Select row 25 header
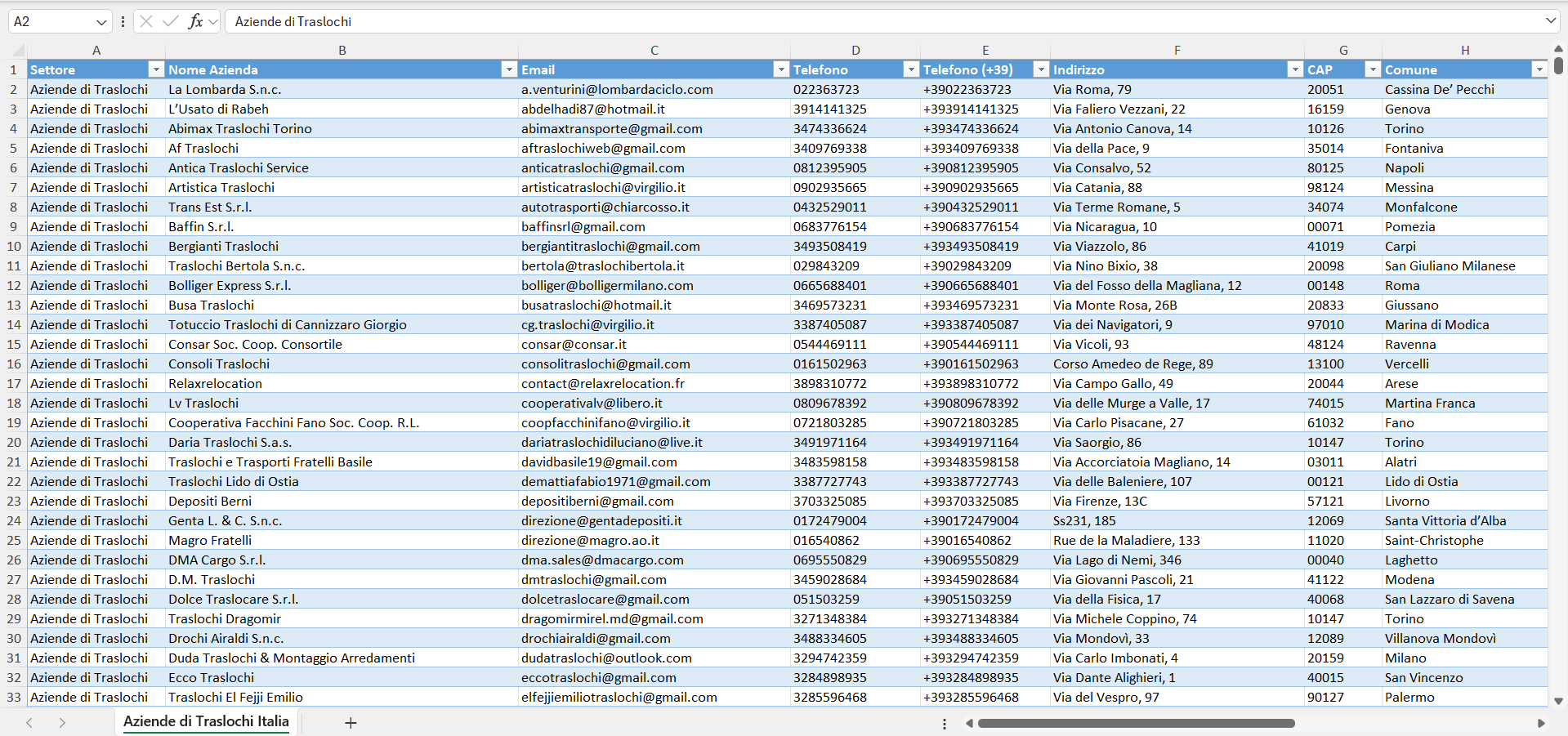The width and height of the screenshot is (1568, 736). pyautogui.click(x=14, y=540)
